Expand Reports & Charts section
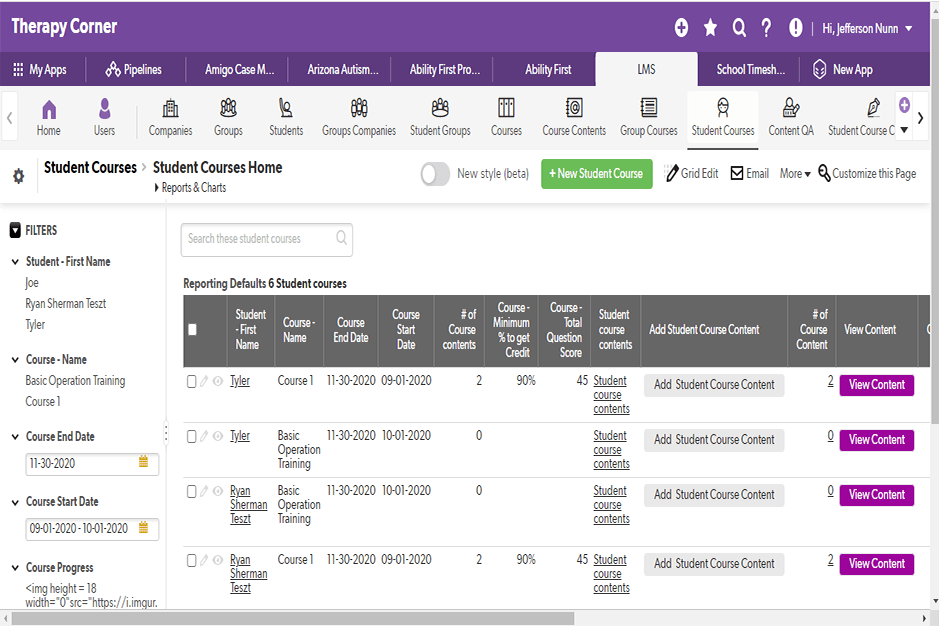 (190, 188)
